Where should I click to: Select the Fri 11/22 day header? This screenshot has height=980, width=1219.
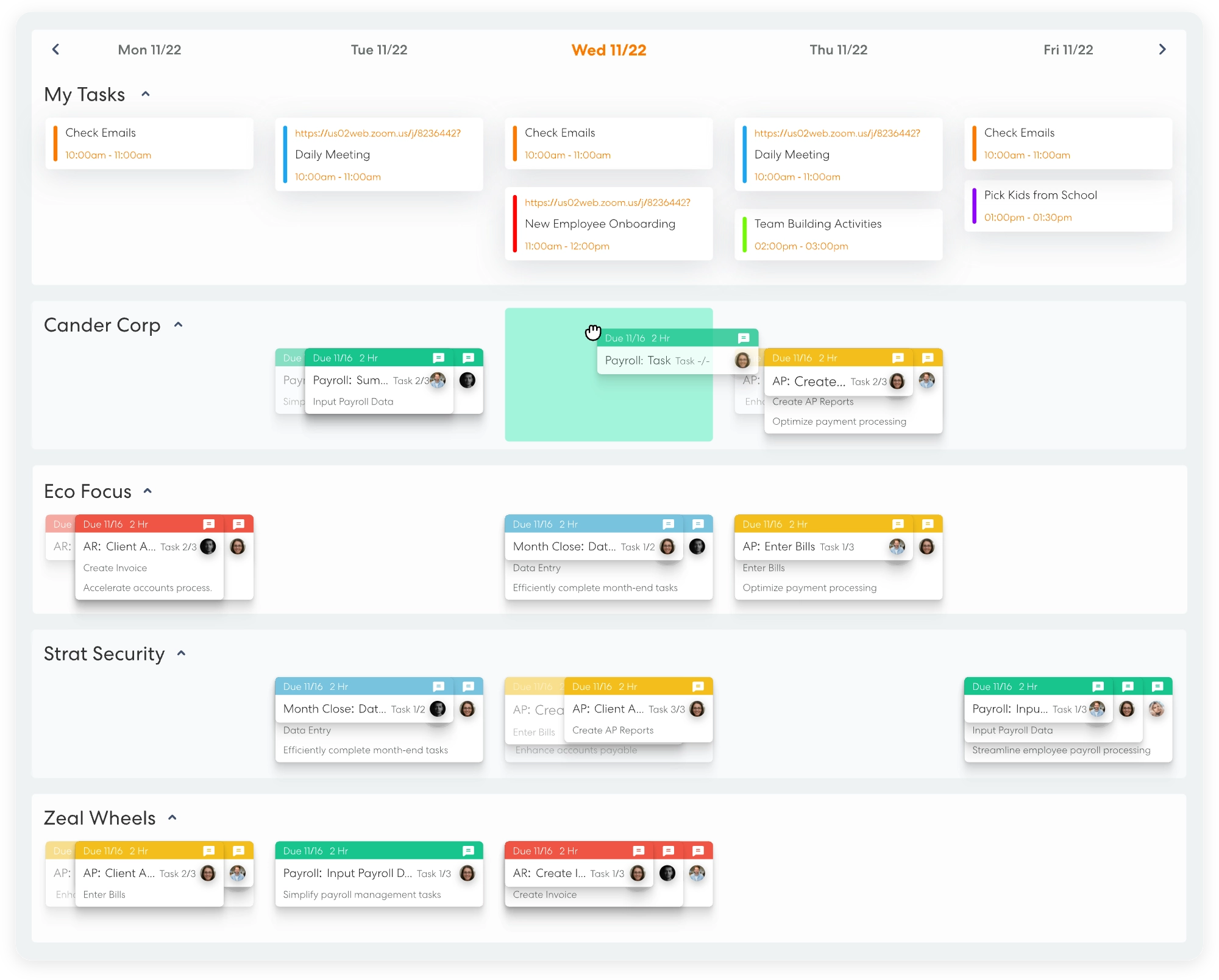tap(1068, 50)
